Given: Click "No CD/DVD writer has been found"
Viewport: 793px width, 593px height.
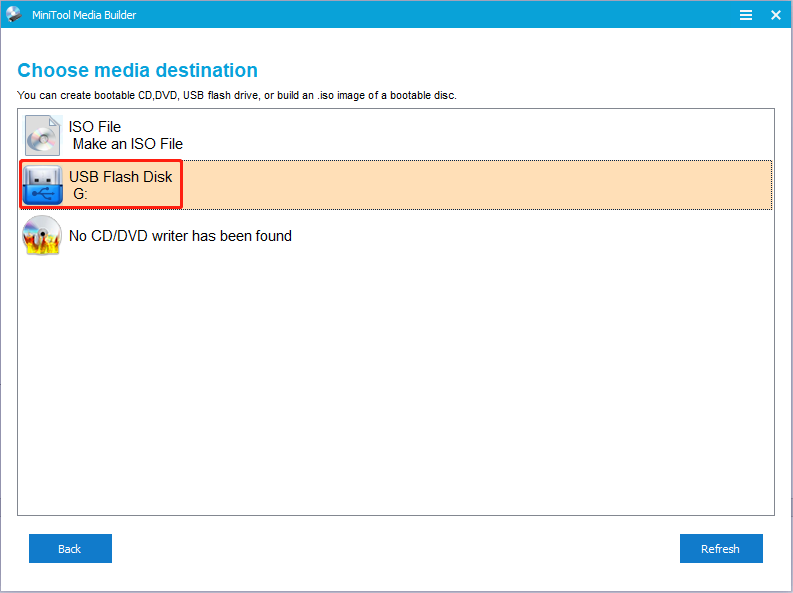Looking at the screenshot, I should 180,236.
